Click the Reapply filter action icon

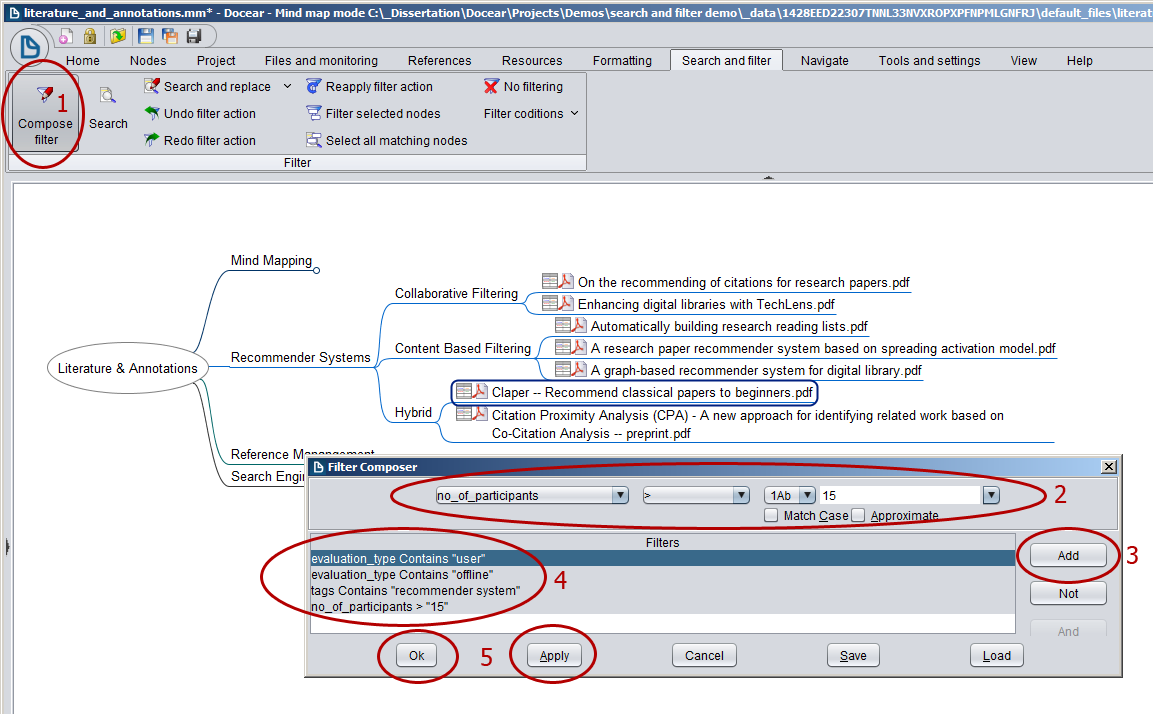314,86
